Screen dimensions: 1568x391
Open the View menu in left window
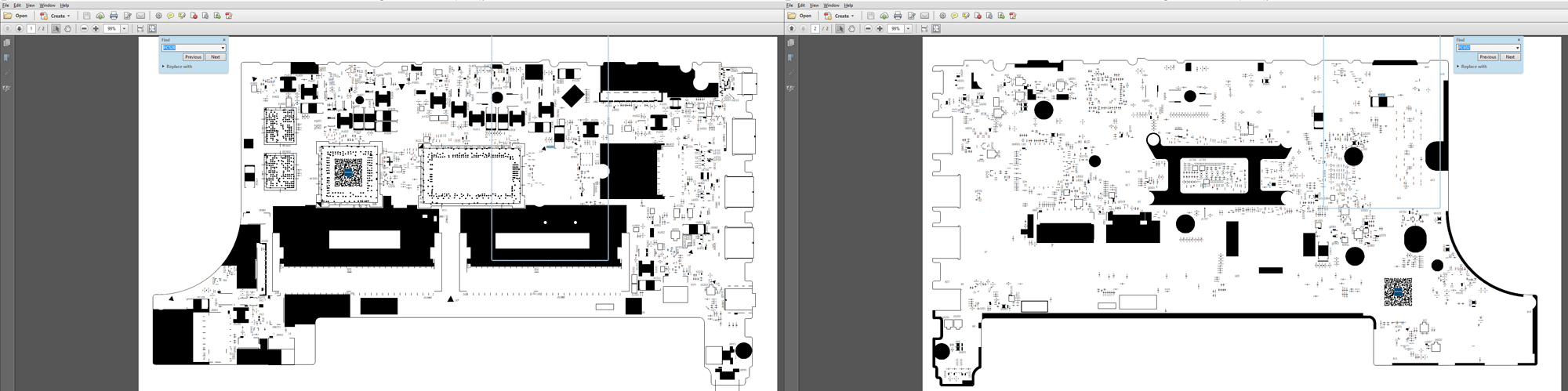(x=30, y=5)
